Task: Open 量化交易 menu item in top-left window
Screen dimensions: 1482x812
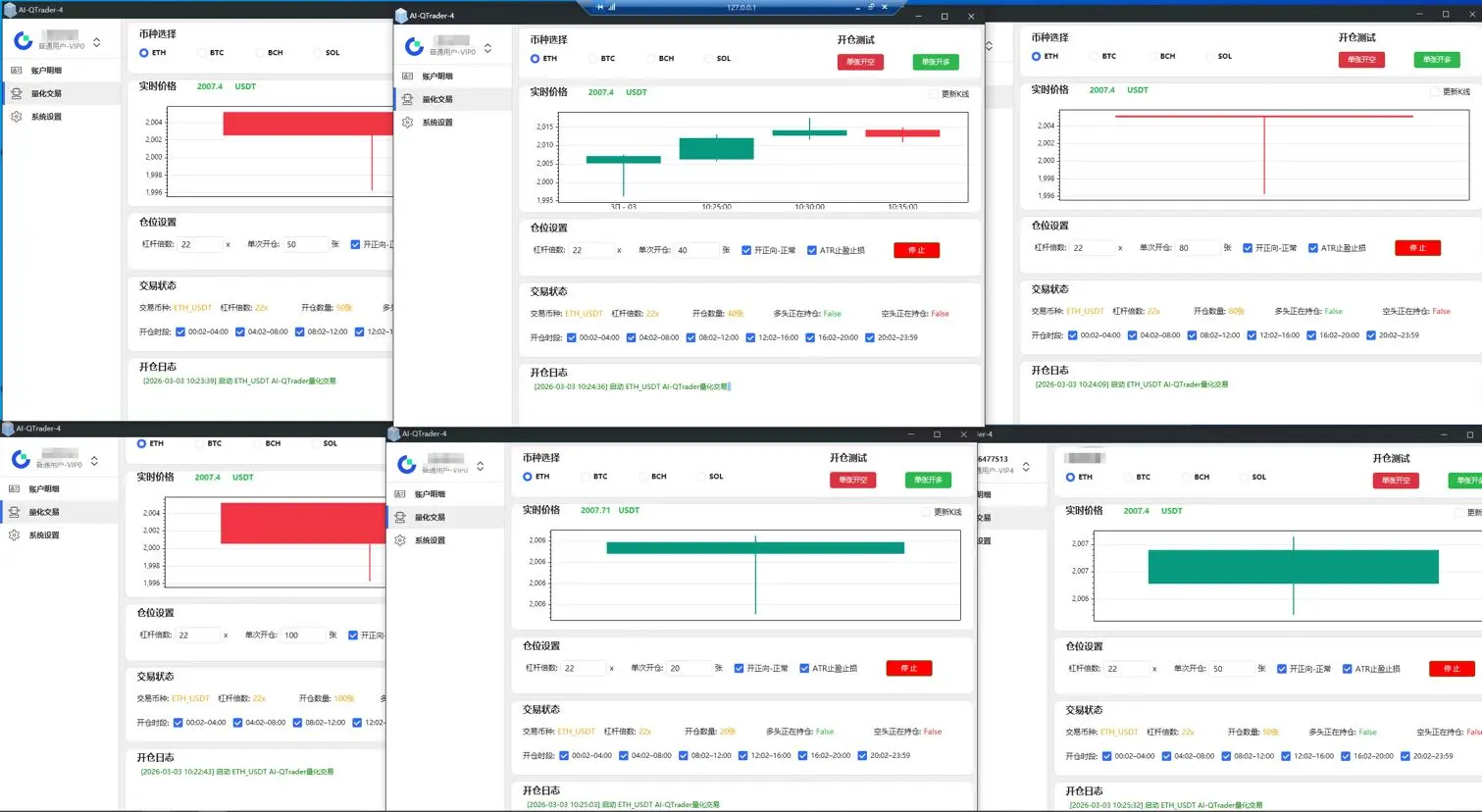Action: coord(46,93)
